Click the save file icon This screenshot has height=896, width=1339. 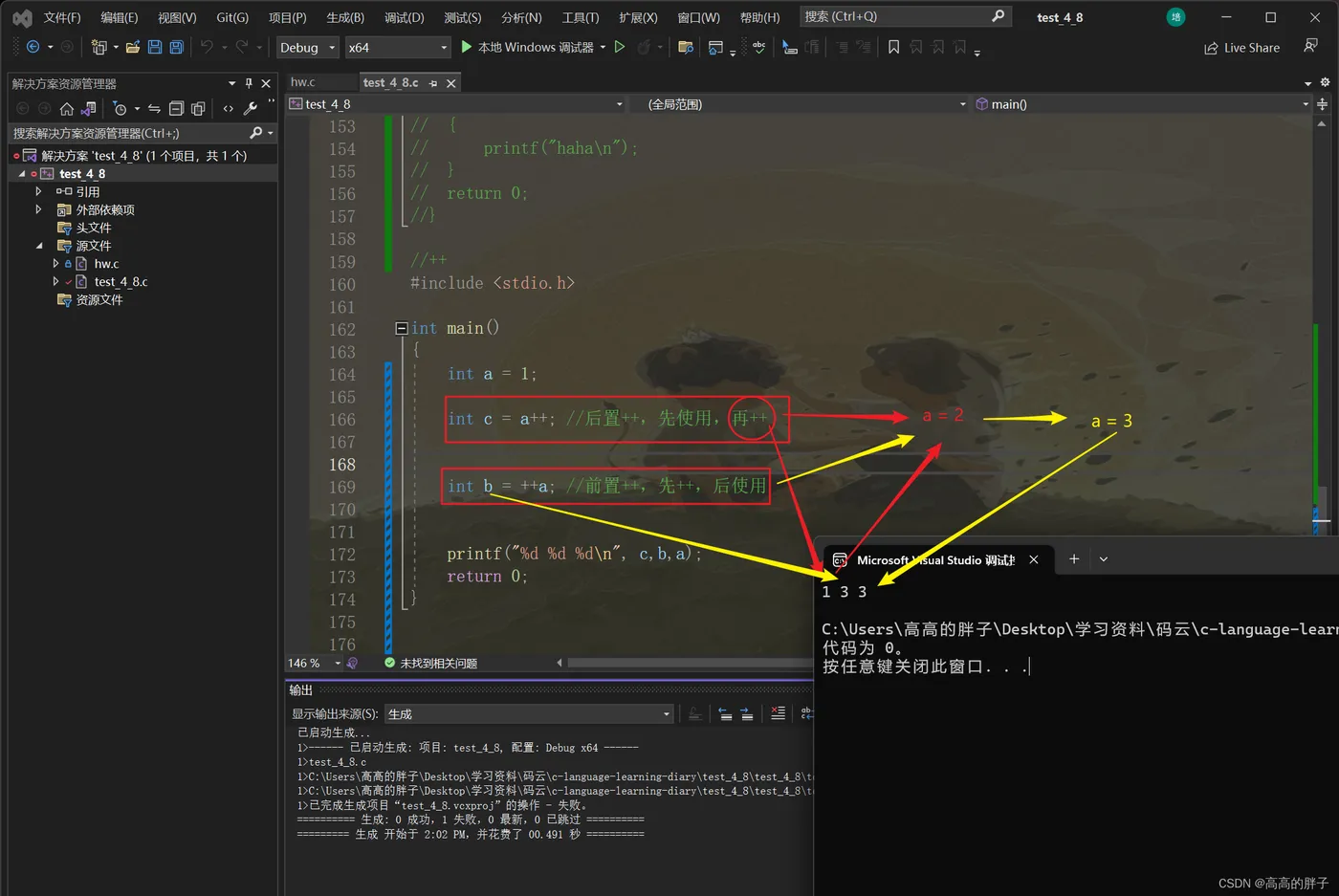pyautogui.click(x=155, y=47)
